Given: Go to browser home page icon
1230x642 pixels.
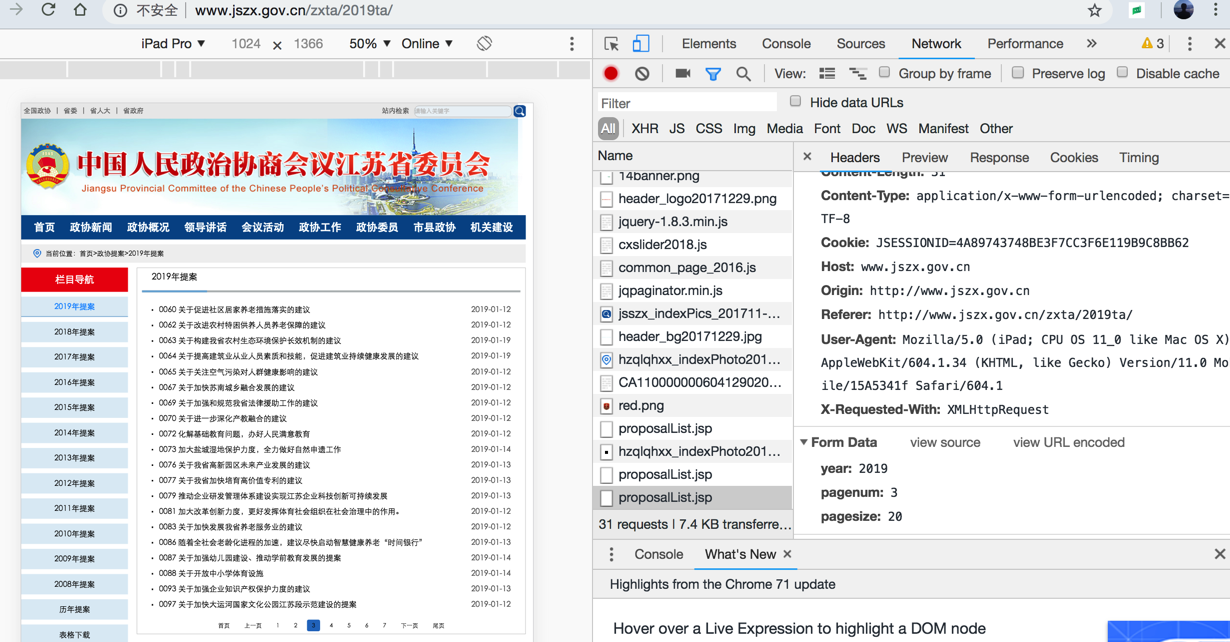Looking at the screenshot, I should pos(80,10).
